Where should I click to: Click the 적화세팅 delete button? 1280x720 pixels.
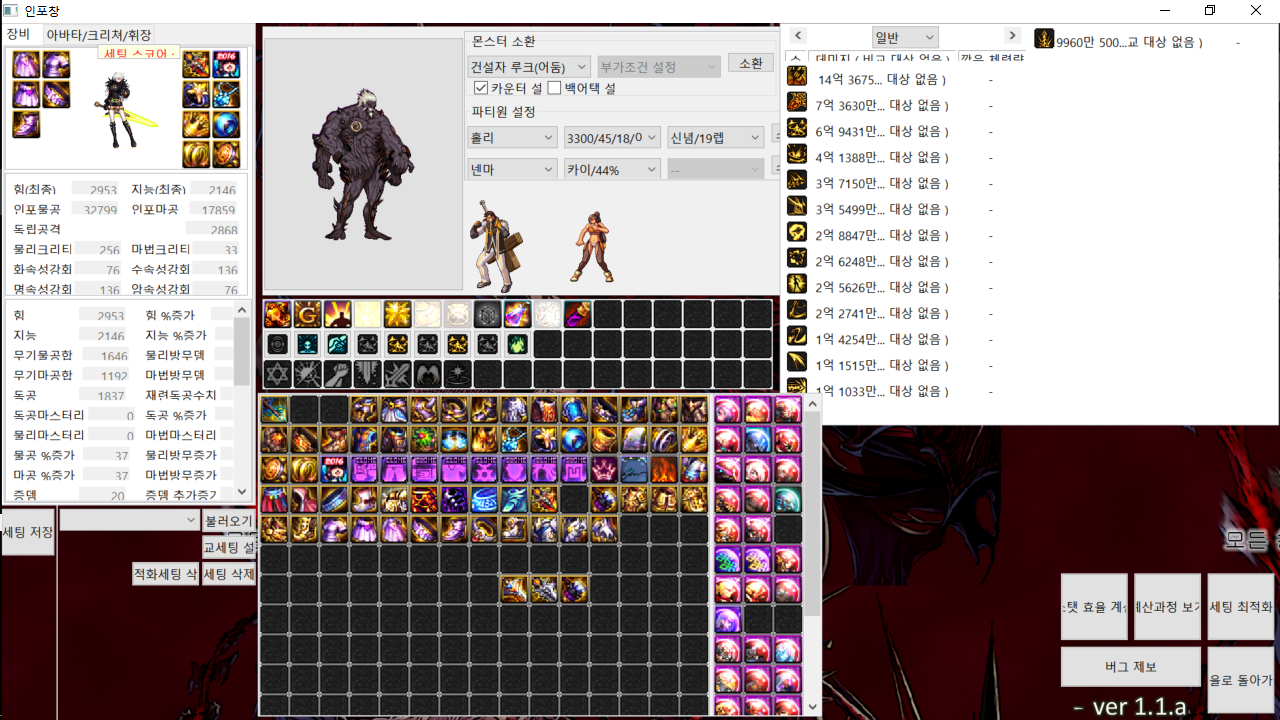point(165,574)
